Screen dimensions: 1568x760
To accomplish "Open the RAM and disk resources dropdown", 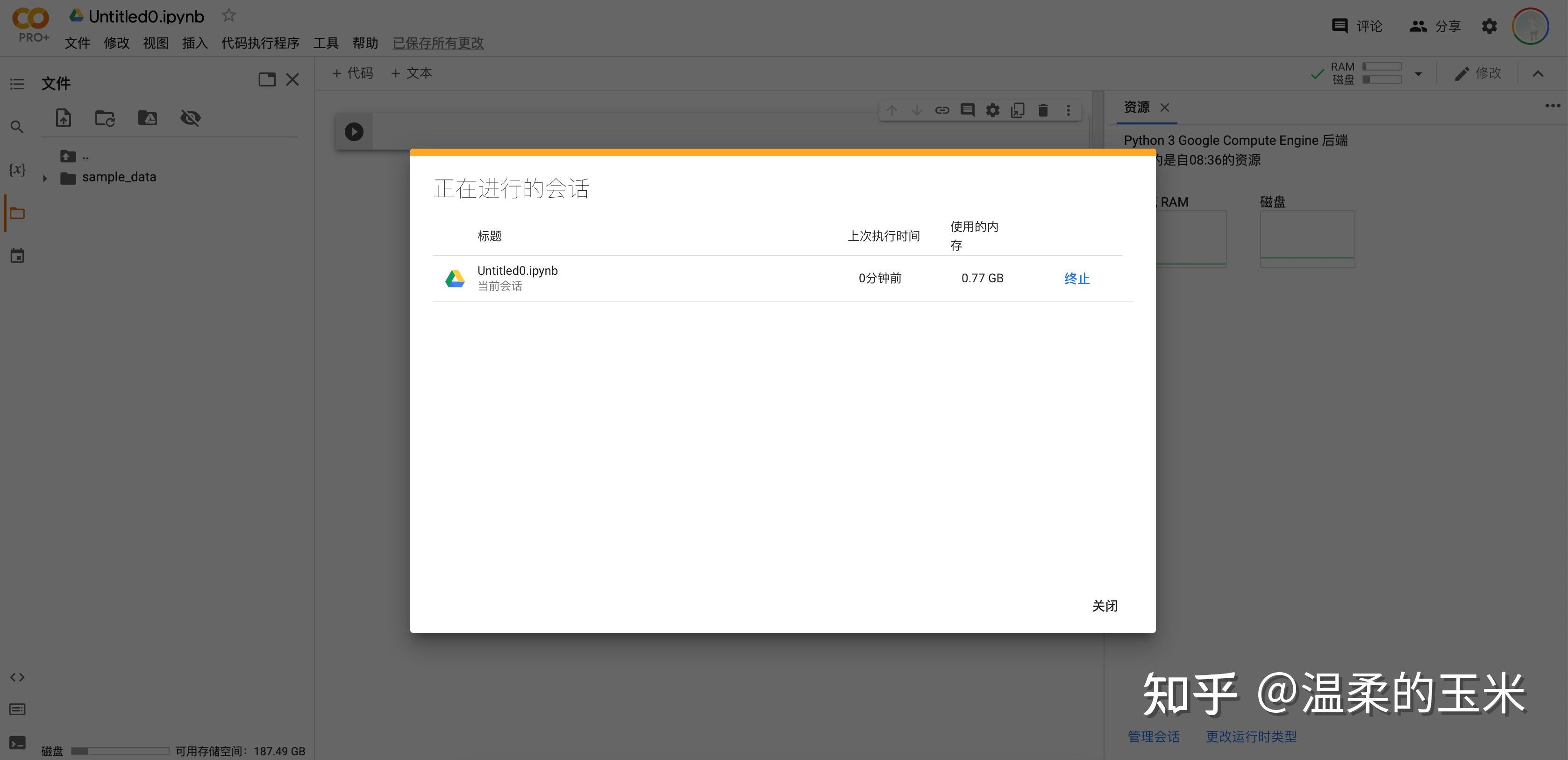I will (x=1418, y=73).
